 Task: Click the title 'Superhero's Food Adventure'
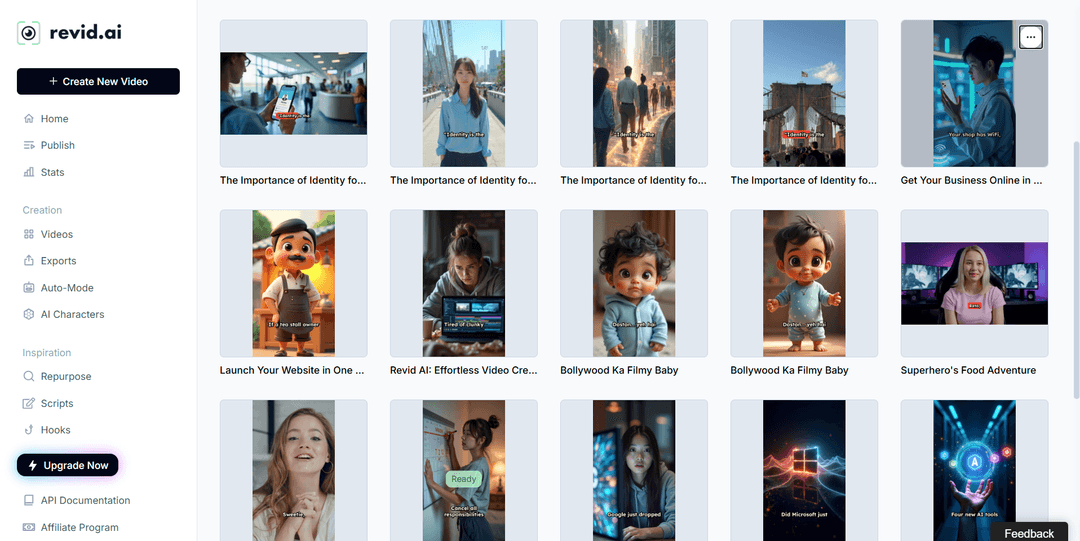point(968,370)
